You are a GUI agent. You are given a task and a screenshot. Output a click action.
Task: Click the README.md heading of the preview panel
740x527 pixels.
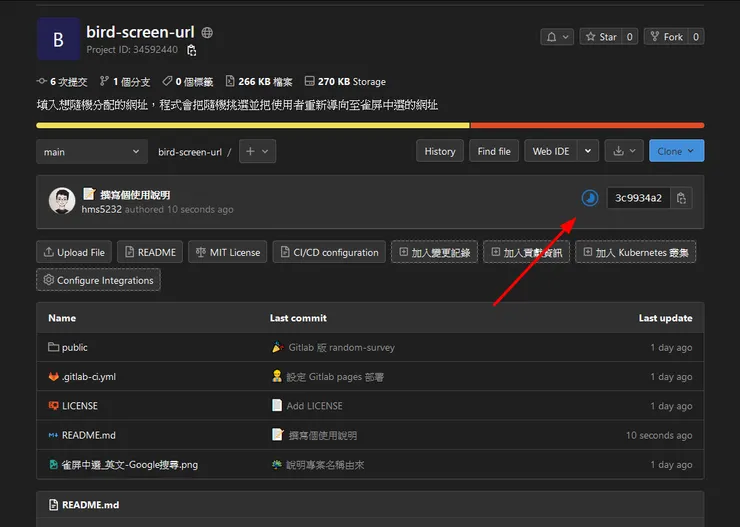[x=91, y=505]
